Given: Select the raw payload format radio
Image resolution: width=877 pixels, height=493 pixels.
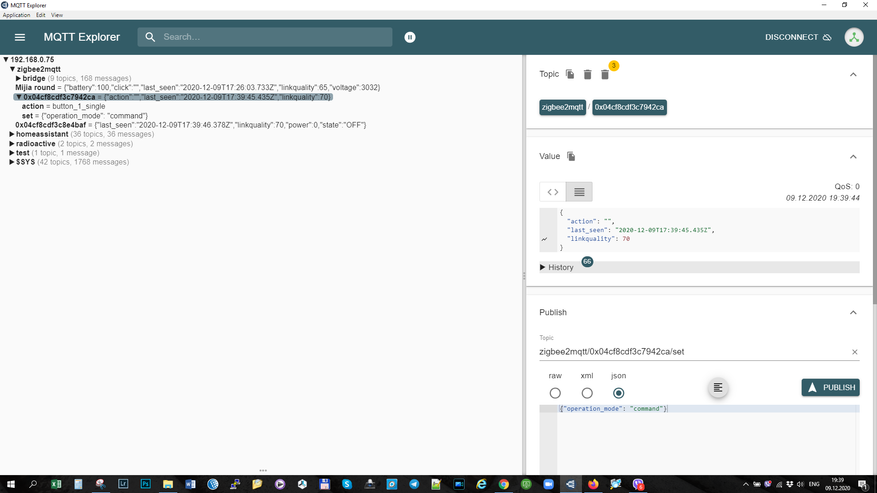Looking at the screenshot, I should point(555,393).
